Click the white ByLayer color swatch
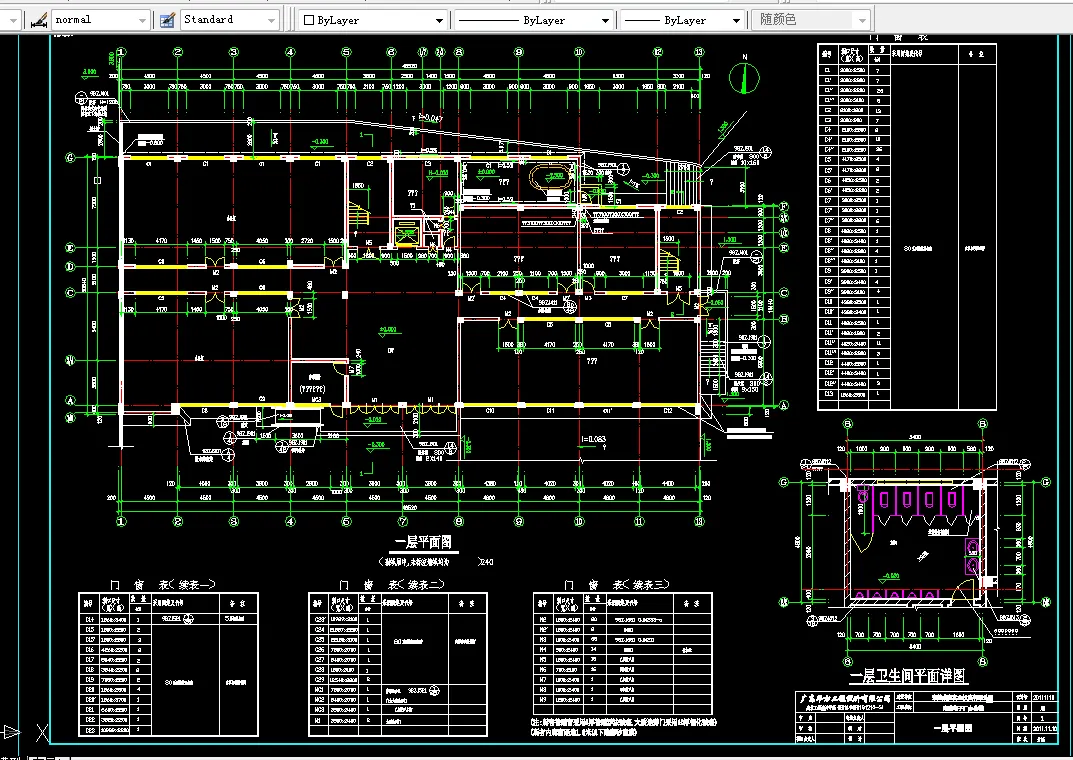1073x760 pixels. [309, 21]
